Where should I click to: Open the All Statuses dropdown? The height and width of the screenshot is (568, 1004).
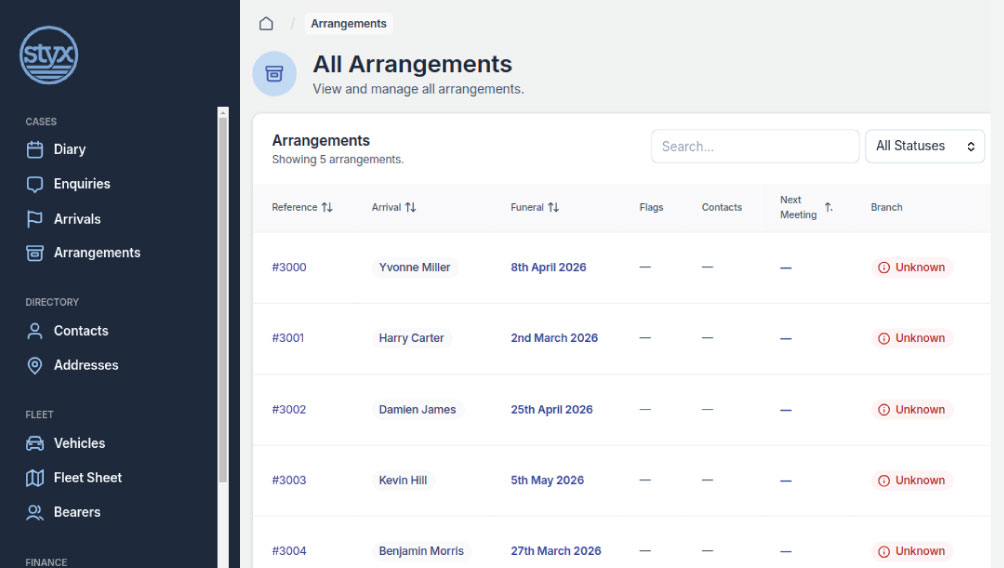924,146
